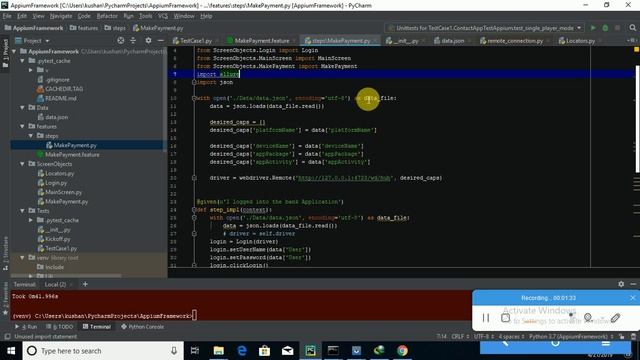Image resolution: width=640 pixels, height=360 pixels.
Task: Change CRLF line separator in status bar
Action: [x=461, y=336]
